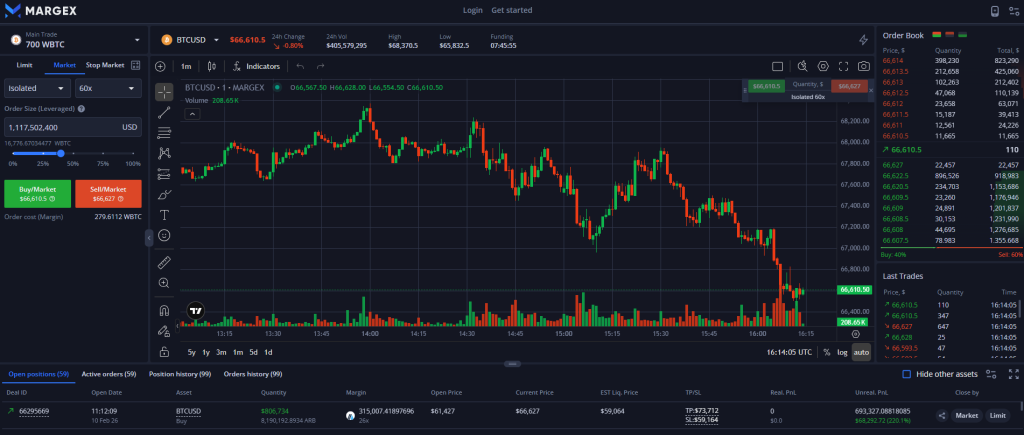
Task: Open the candlestick chart style selector
Action: (211, 66)
